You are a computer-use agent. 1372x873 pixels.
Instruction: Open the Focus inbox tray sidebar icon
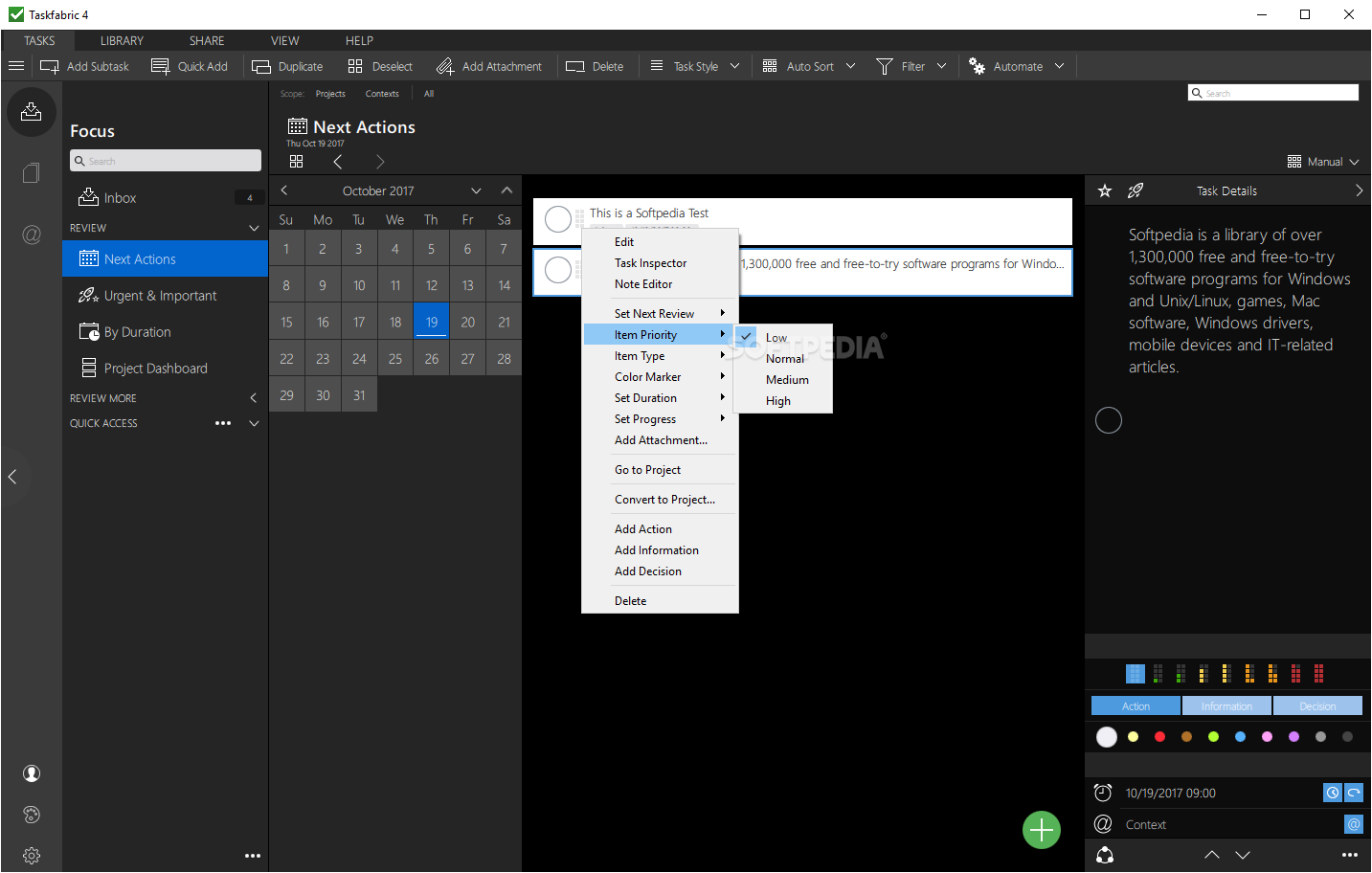pos(32,111)
